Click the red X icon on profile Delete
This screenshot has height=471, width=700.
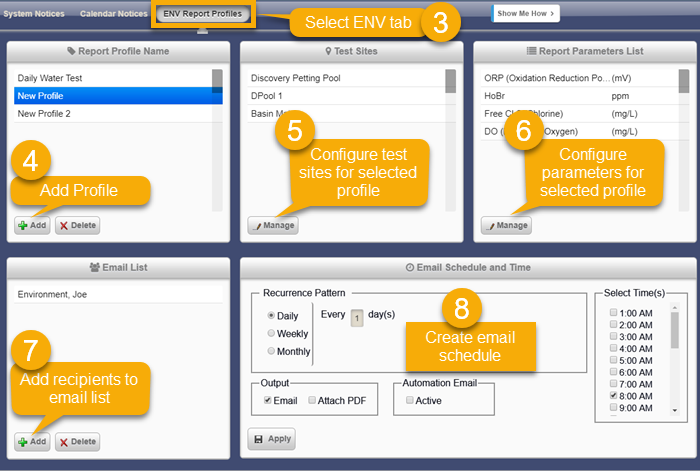64,226
